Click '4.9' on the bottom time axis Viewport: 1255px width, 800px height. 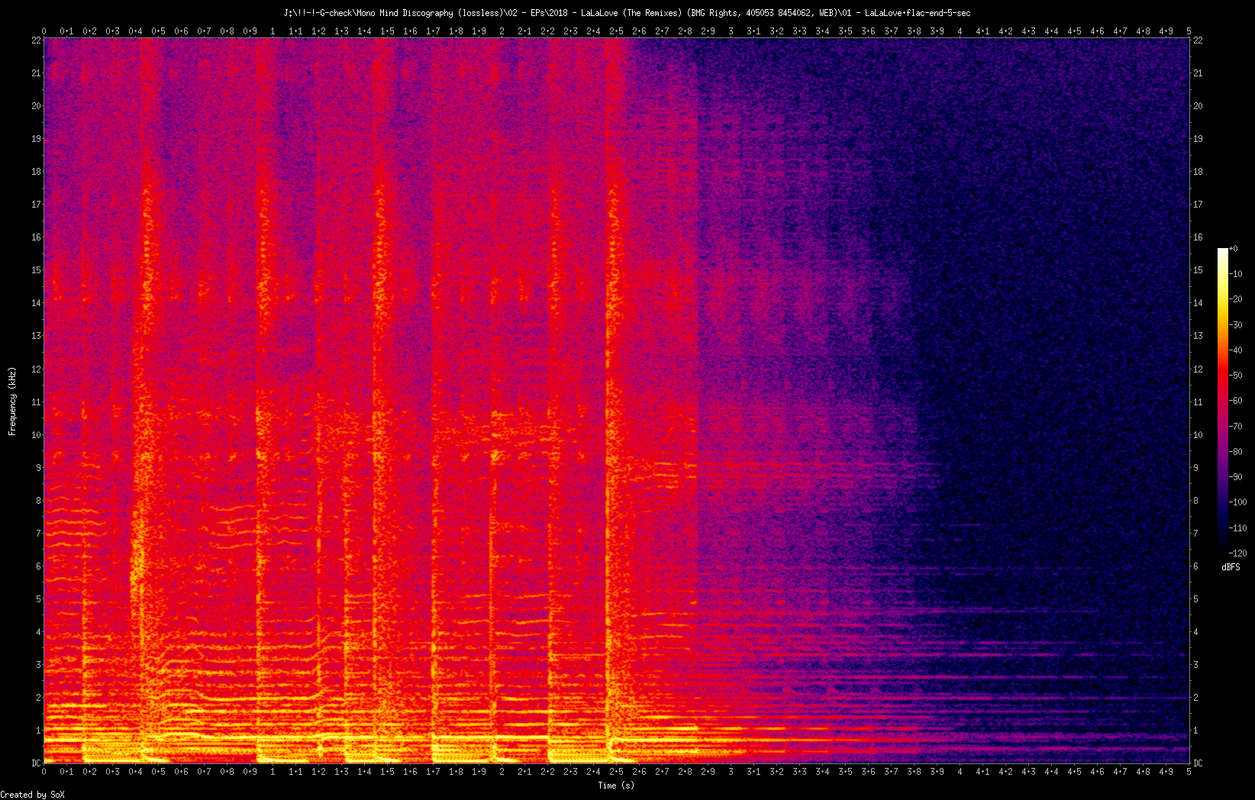point(1166,772)
